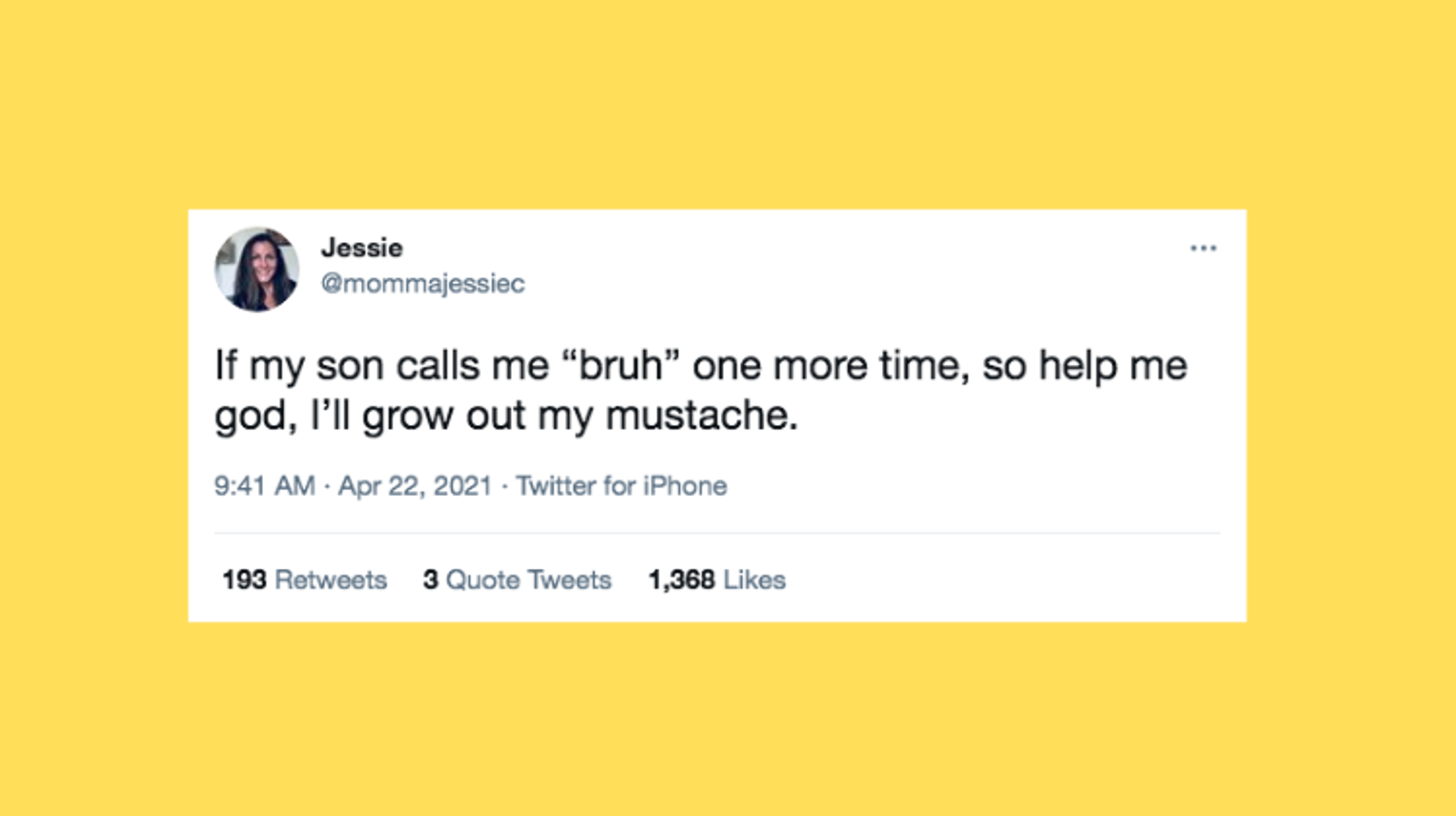This screenshot has width=1456, height=816.
Task: Click the Apr 22, 2021 date
Action: point(414,486)
